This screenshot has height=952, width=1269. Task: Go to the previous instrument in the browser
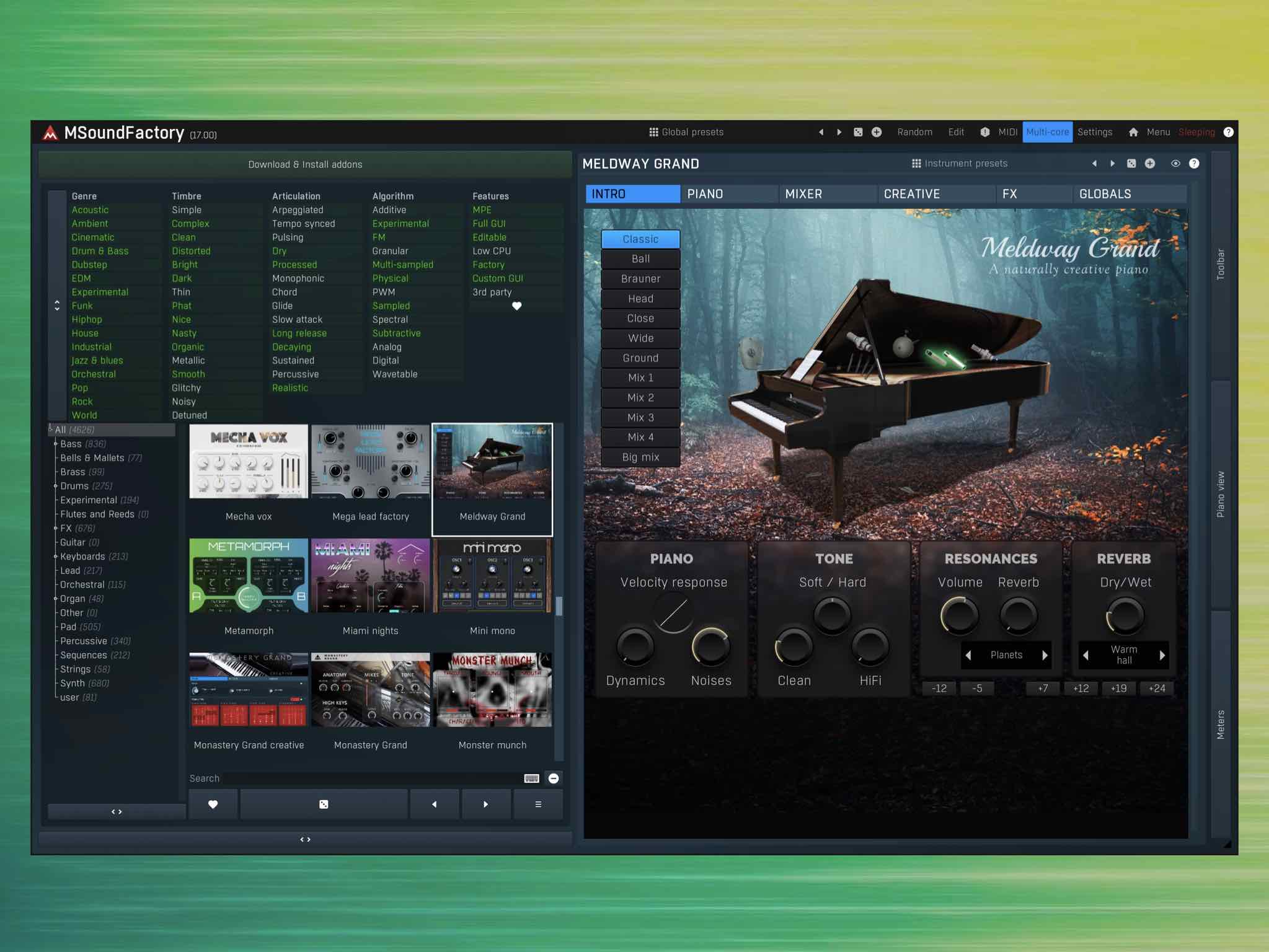pyautogui.click(x=435, y=804)
